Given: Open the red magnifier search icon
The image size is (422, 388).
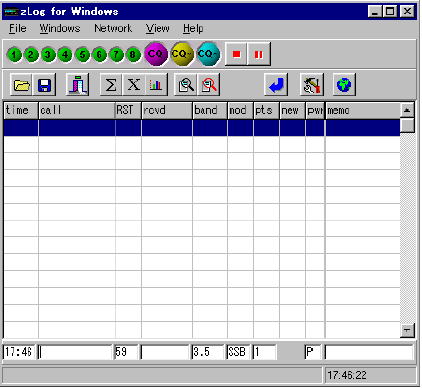Looking at the screenshot, I should (209, 85).
